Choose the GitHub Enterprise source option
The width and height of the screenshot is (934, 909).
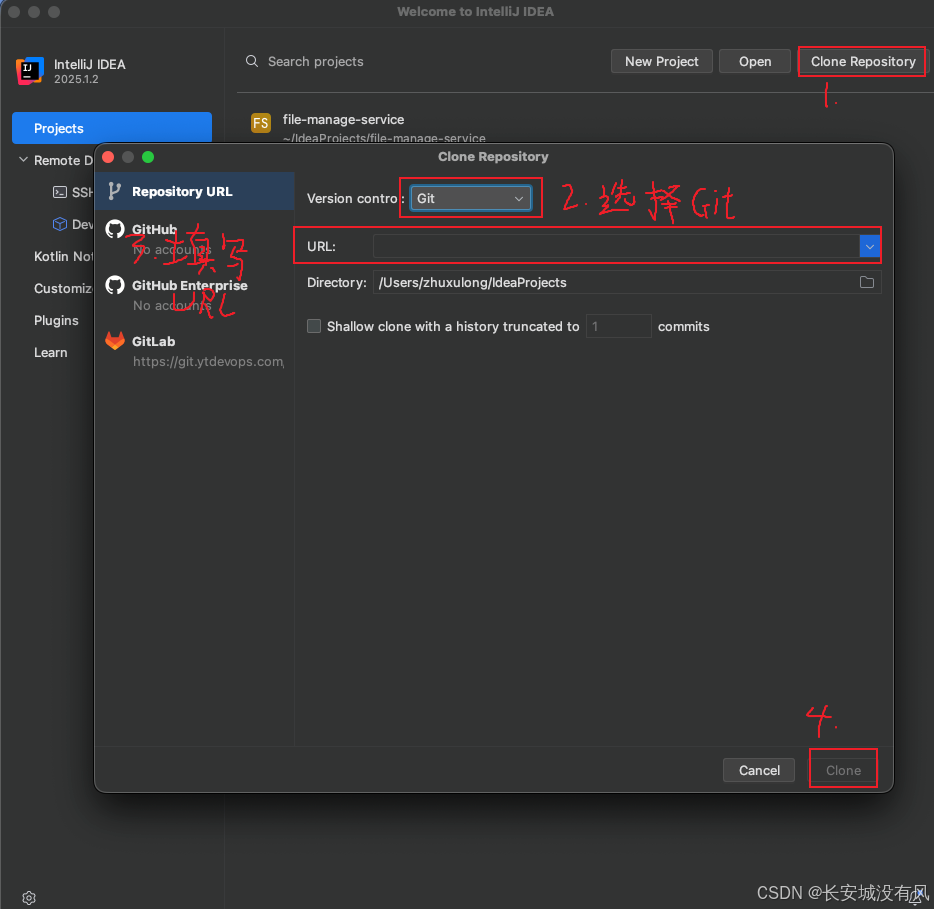click(194, 295)
